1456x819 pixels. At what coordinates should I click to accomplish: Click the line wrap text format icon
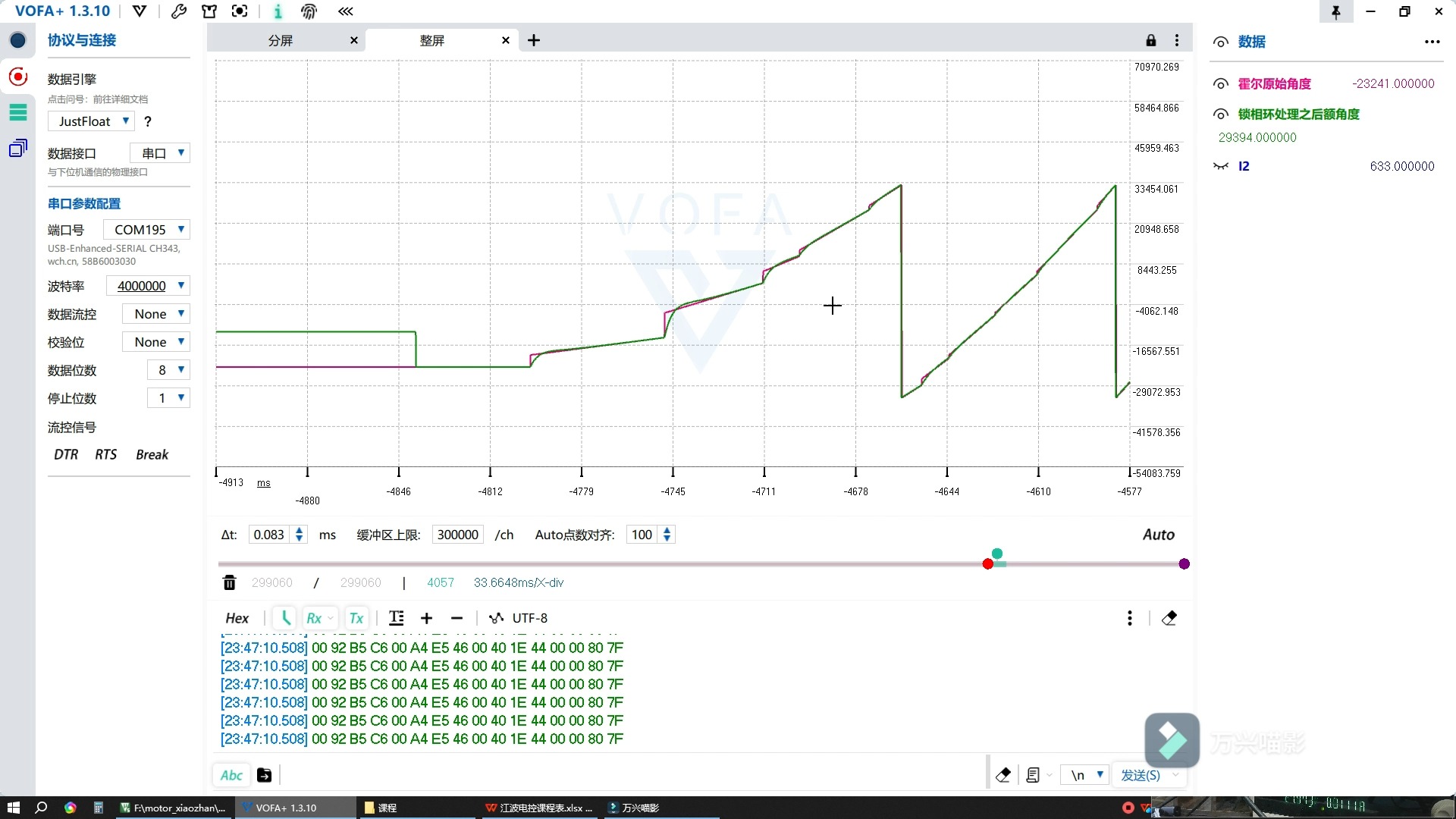point(397,618)
